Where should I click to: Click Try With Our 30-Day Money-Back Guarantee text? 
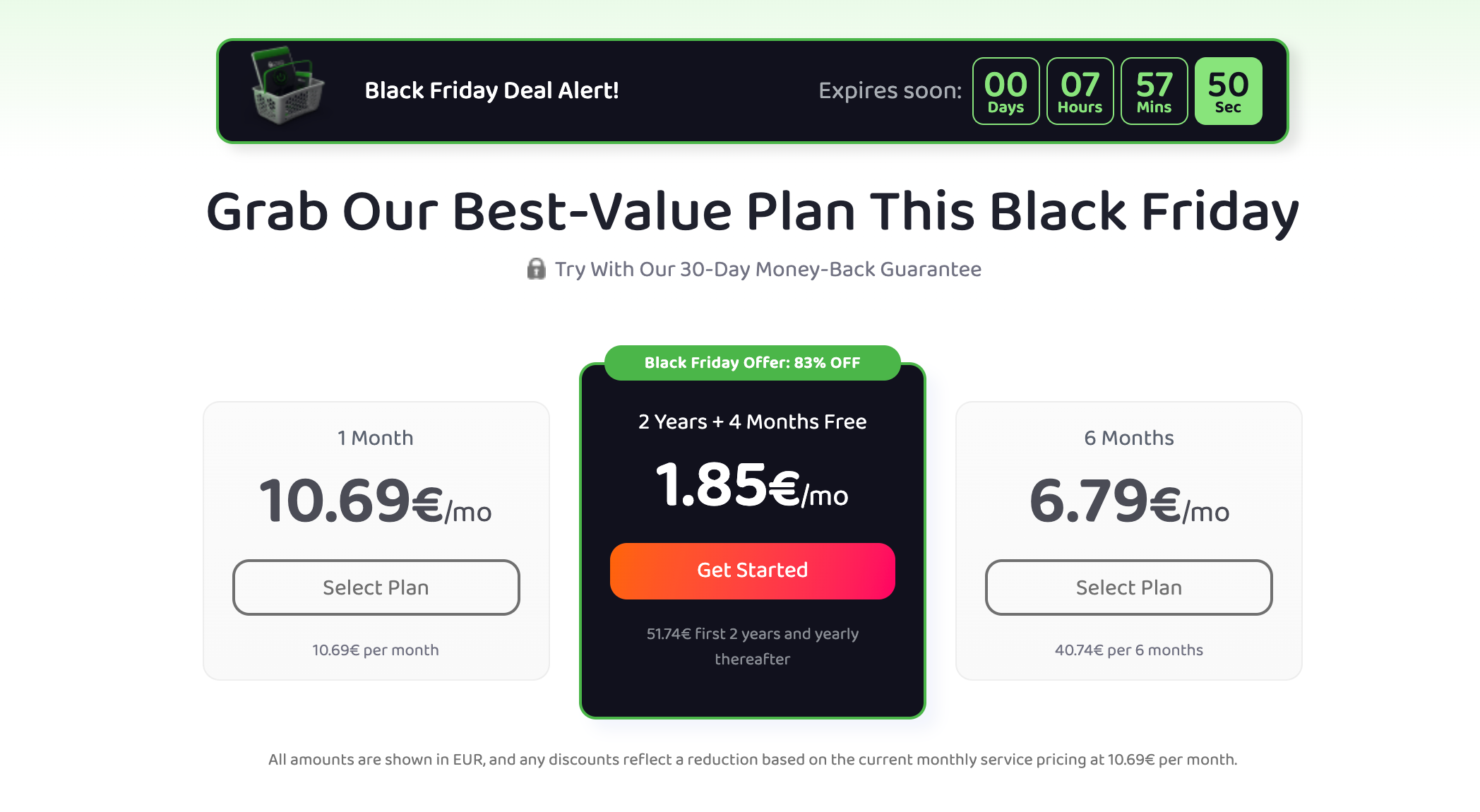(768, 269)
